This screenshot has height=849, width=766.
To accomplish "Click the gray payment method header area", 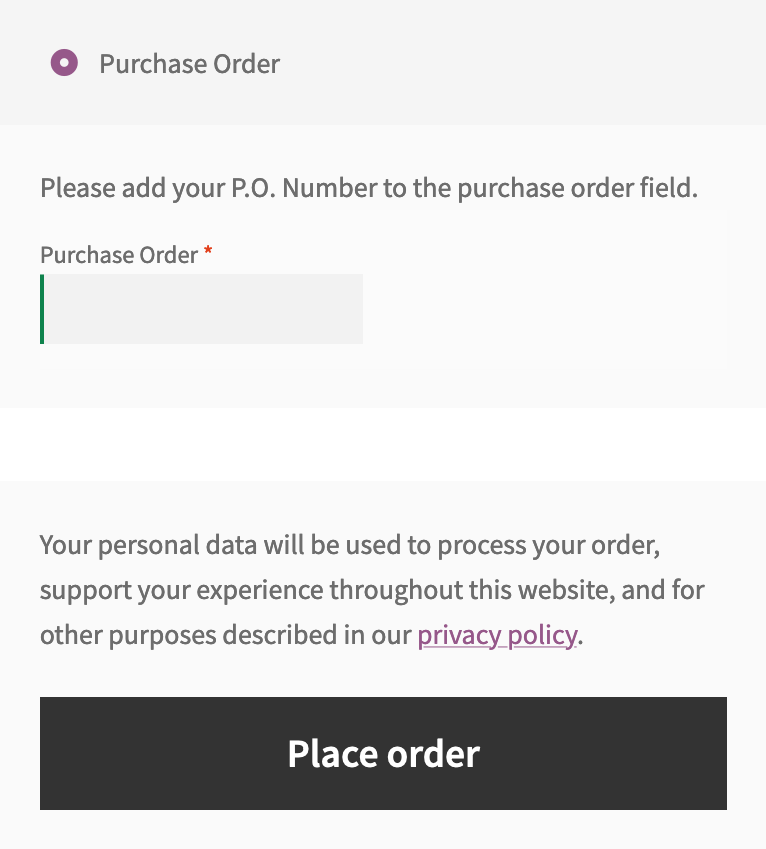I will click(x=383, y=63).
